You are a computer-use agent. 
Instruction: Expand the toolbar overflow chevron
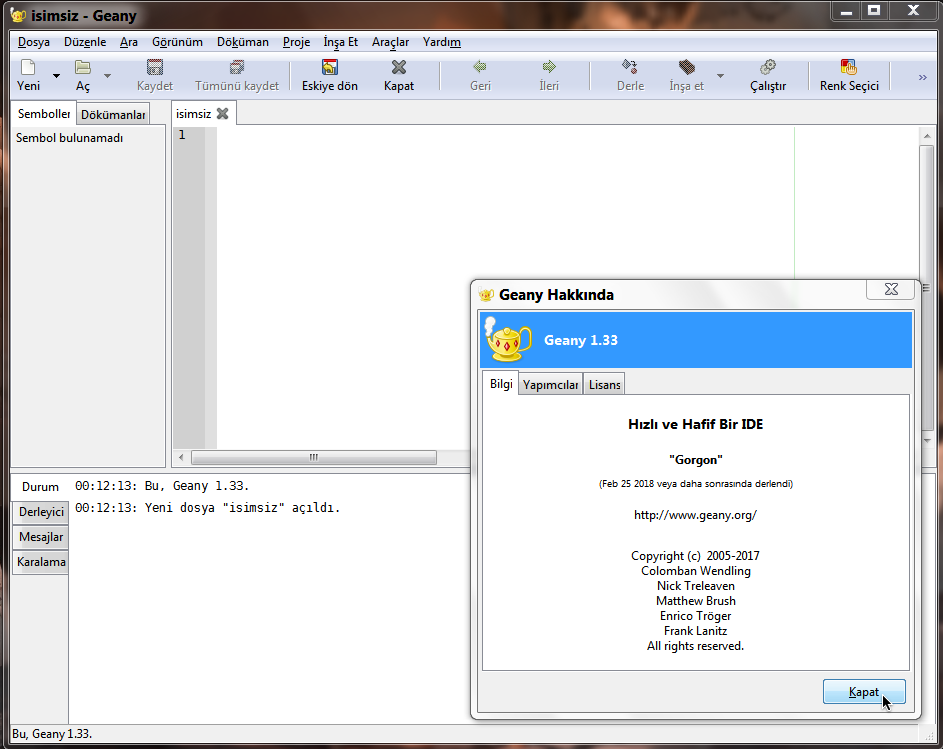tap(923, 77)
